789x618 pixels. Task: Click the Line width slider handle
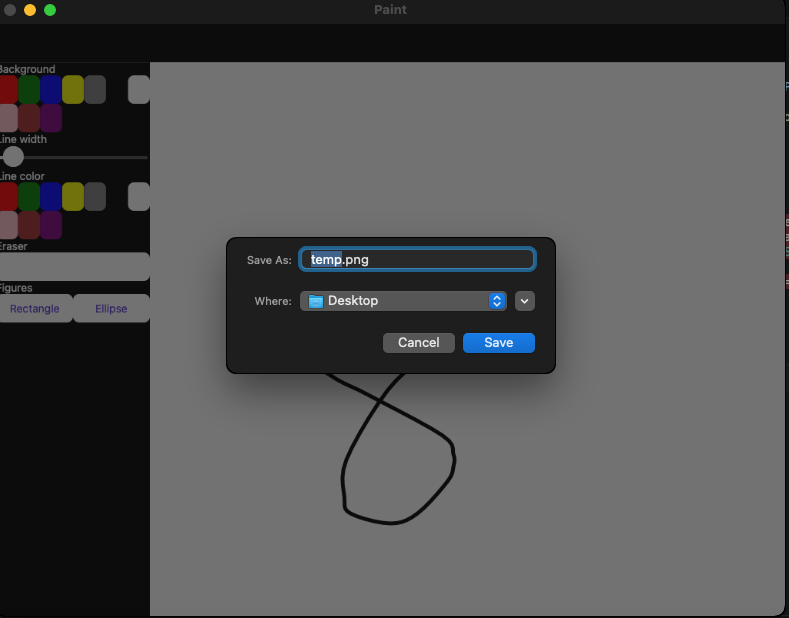pyautogui.click(x=13, y=157)
